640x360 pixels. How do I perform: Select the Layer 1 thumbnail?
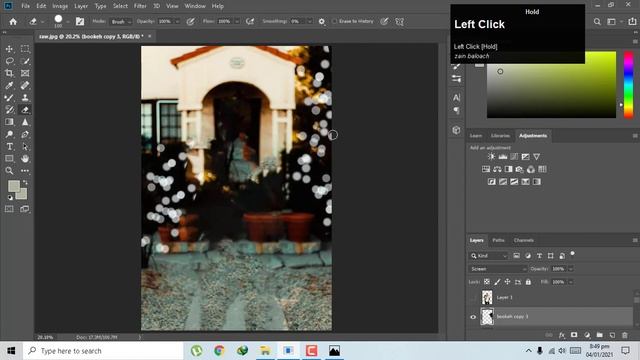[x=487, y=298]
